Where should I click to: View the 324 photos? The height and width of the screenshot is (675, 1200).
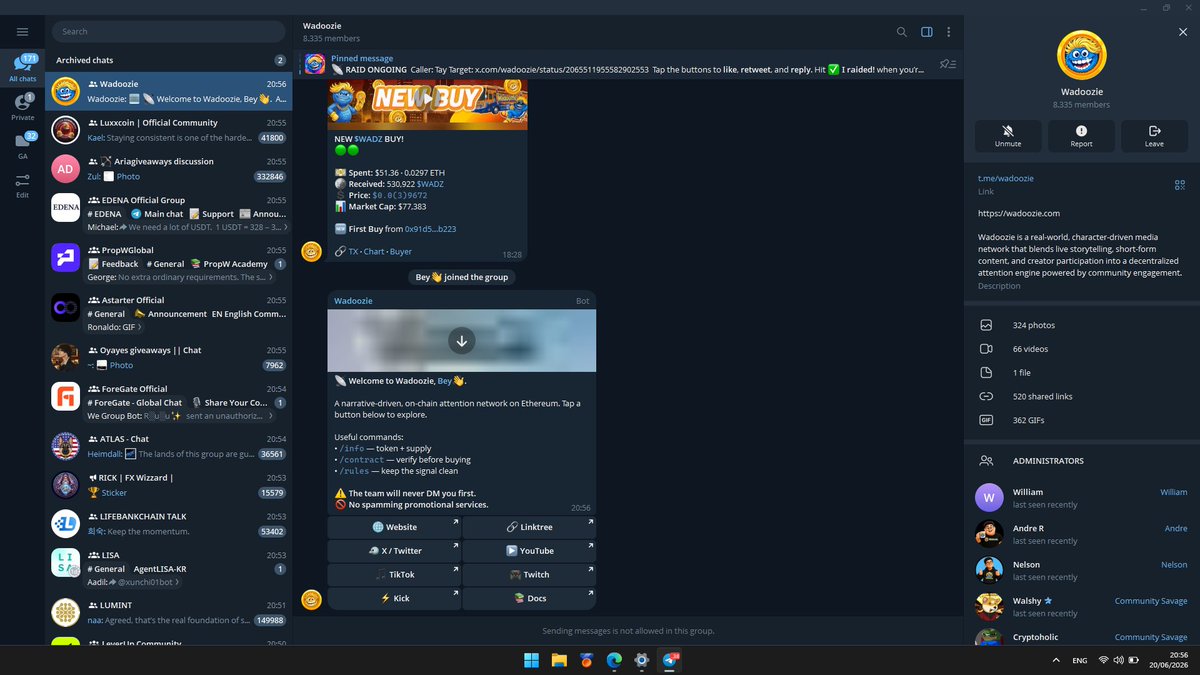(x=1081, y=325)
